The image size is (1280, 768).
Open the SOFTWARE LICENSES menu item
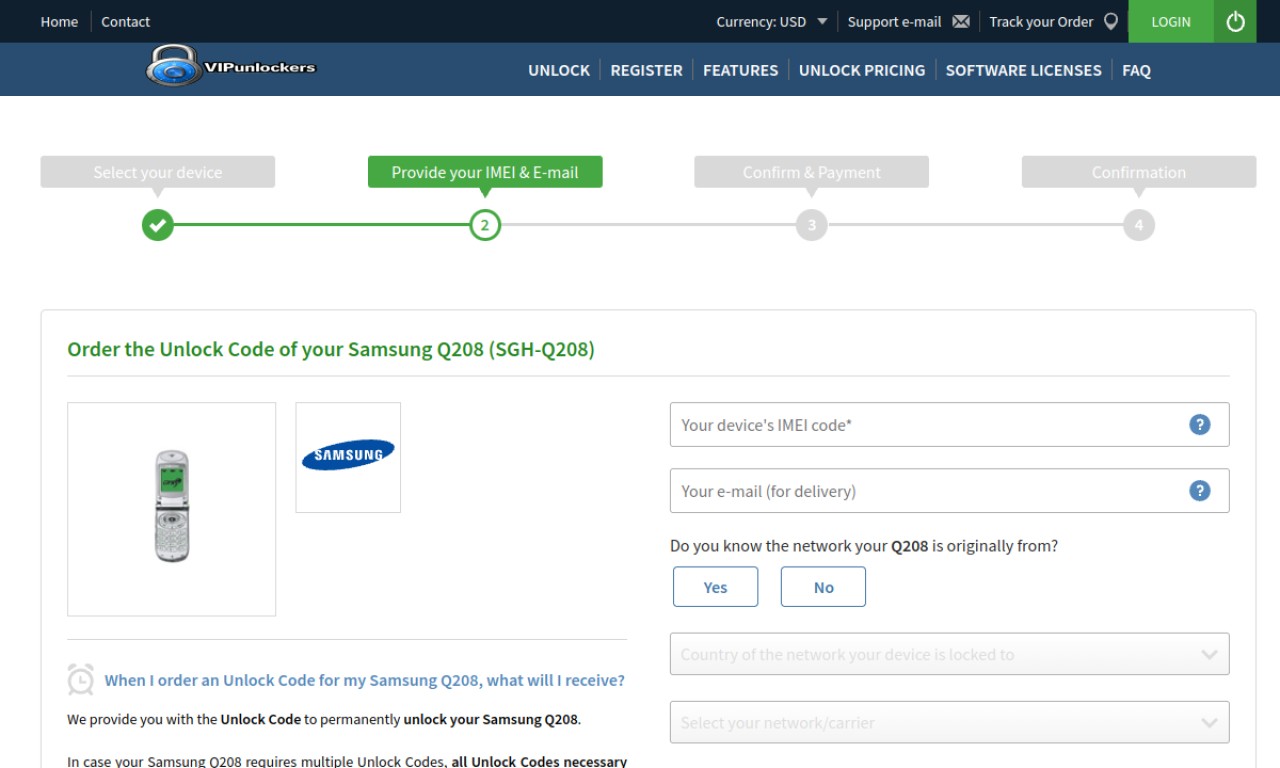(1023, 70)
